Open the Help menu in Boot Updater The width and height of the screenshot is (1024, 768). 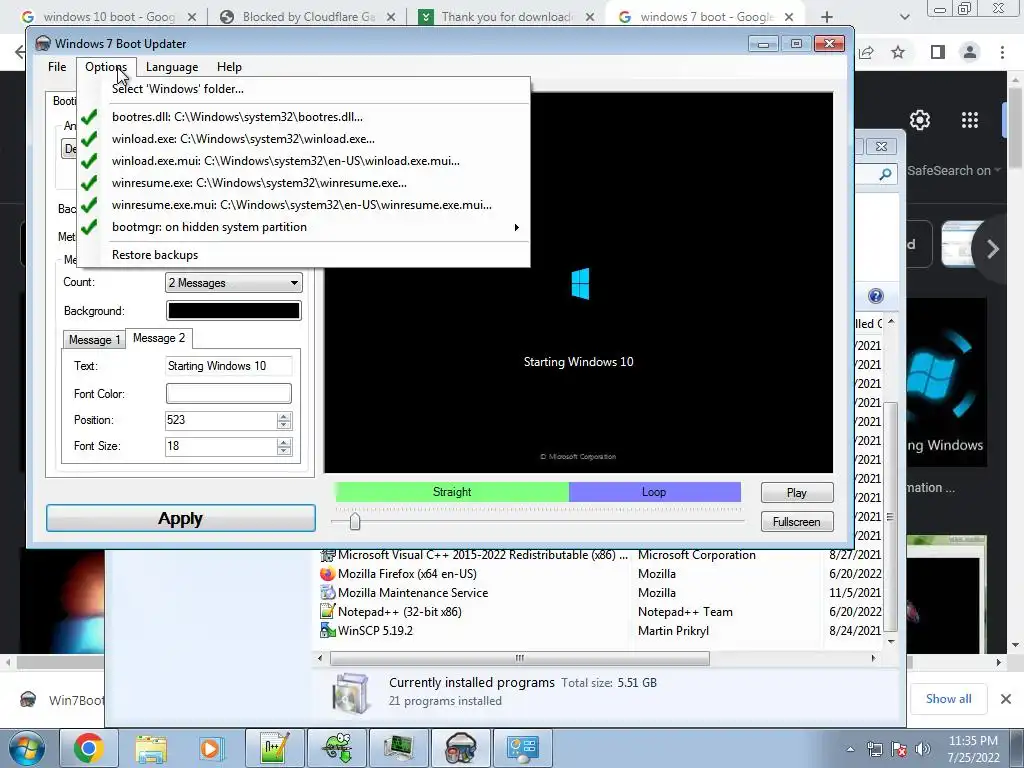pos(229,67)
